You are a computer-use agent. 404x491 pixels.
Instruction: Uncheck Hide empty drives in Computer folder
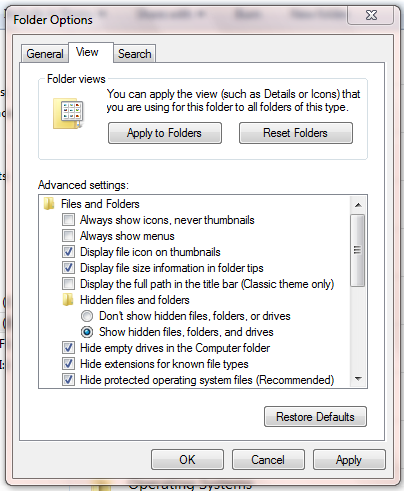tap(69, 348)
